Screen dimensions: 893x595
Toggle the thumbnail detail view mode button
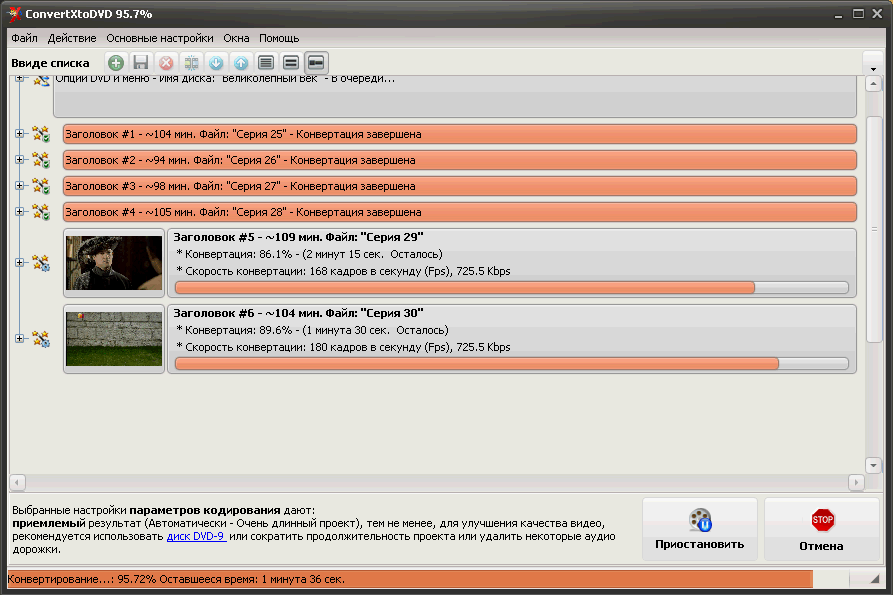pyautogui.click(x=315, y=63)
